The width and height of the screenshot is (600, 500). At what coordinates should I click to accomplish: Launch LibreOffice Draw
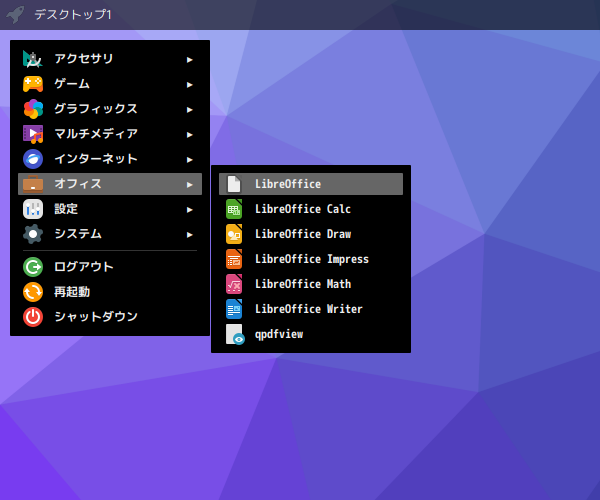(311, 234)
